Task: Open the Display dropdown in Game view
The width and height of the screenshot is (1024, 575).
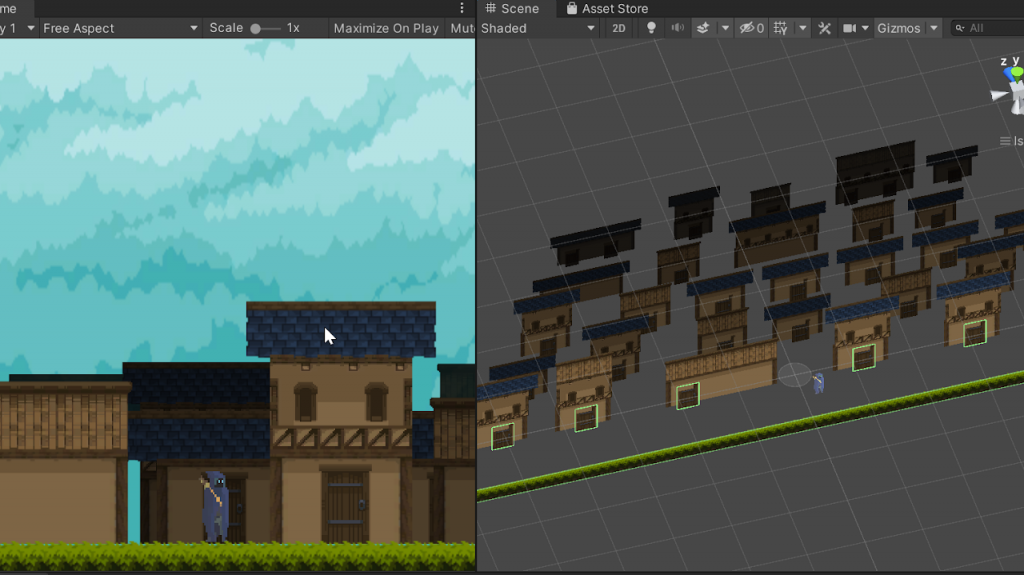Action: coord(18,28)
